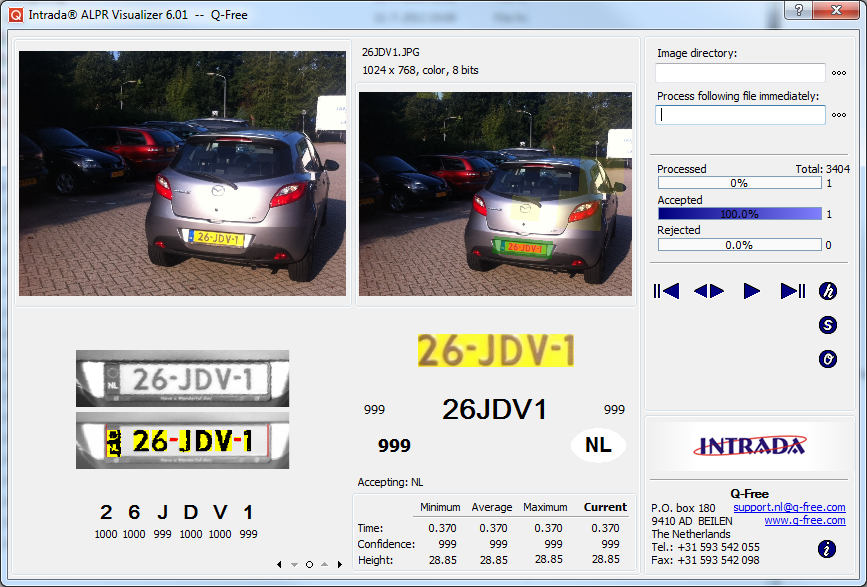This screenshot has width=867, height=587.
Task: Open the info 'i' icon
Action: point(827,549)
